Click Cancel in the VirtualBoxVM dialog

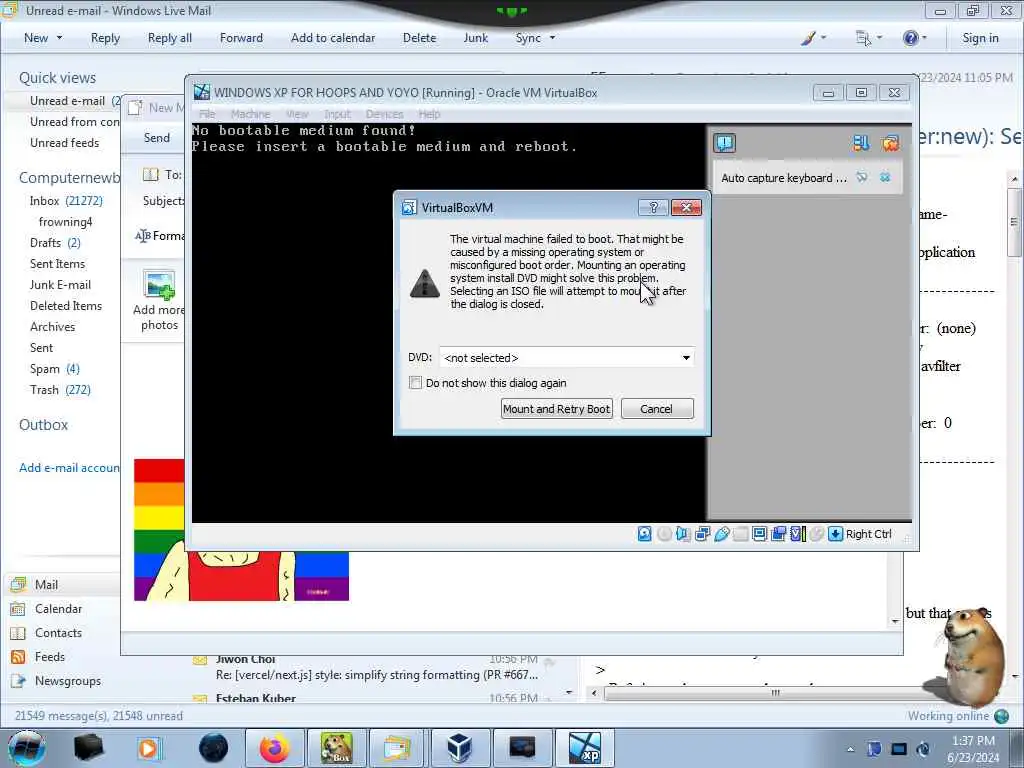657,409
